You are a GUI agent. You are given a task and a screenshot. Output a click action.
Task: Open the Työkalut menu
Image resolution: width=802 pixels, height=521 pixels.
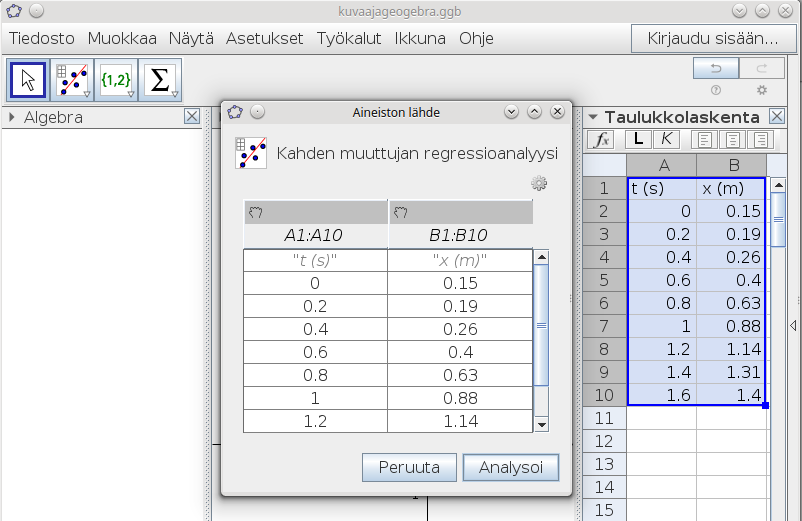[x=349, y=39]
